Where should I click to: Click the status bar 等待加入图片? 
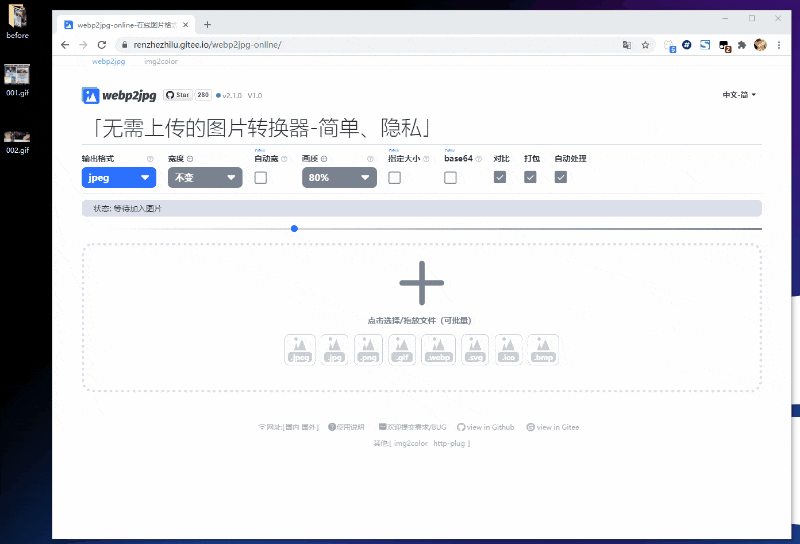coord(422,208)
